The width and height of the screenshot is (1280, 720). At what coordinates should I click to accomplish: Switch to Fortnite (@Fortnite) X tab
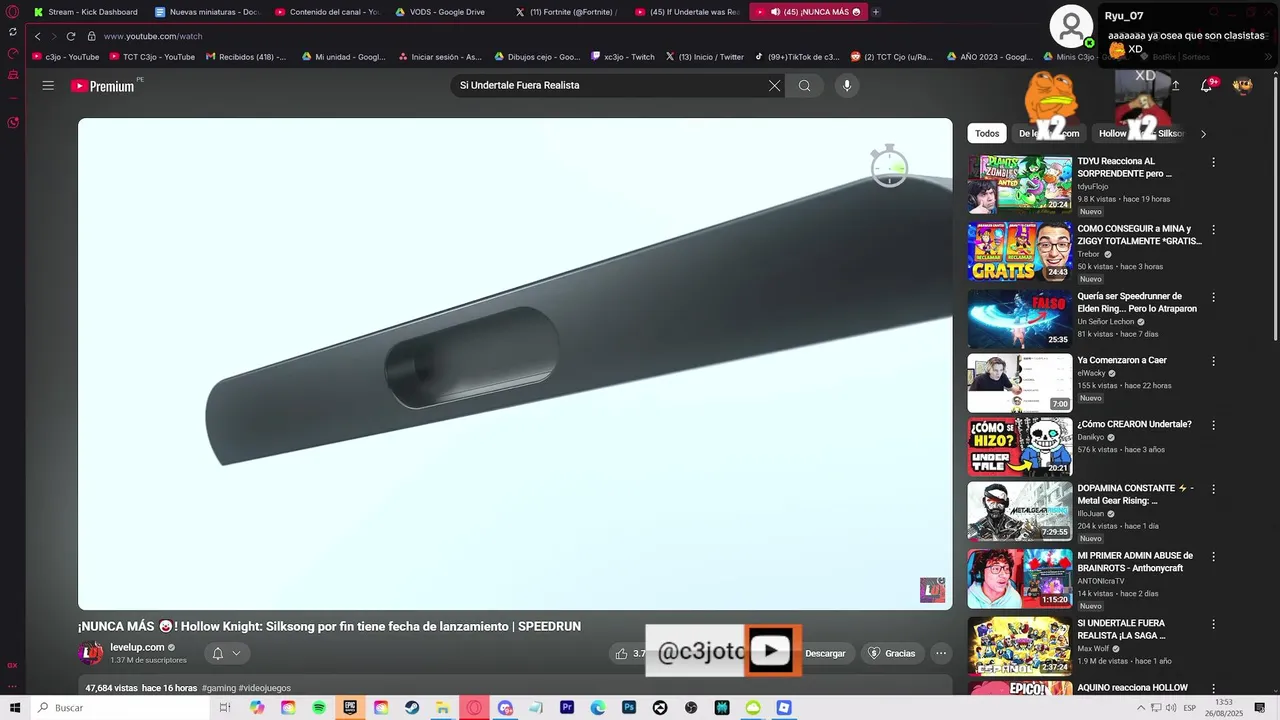(568, 12)
